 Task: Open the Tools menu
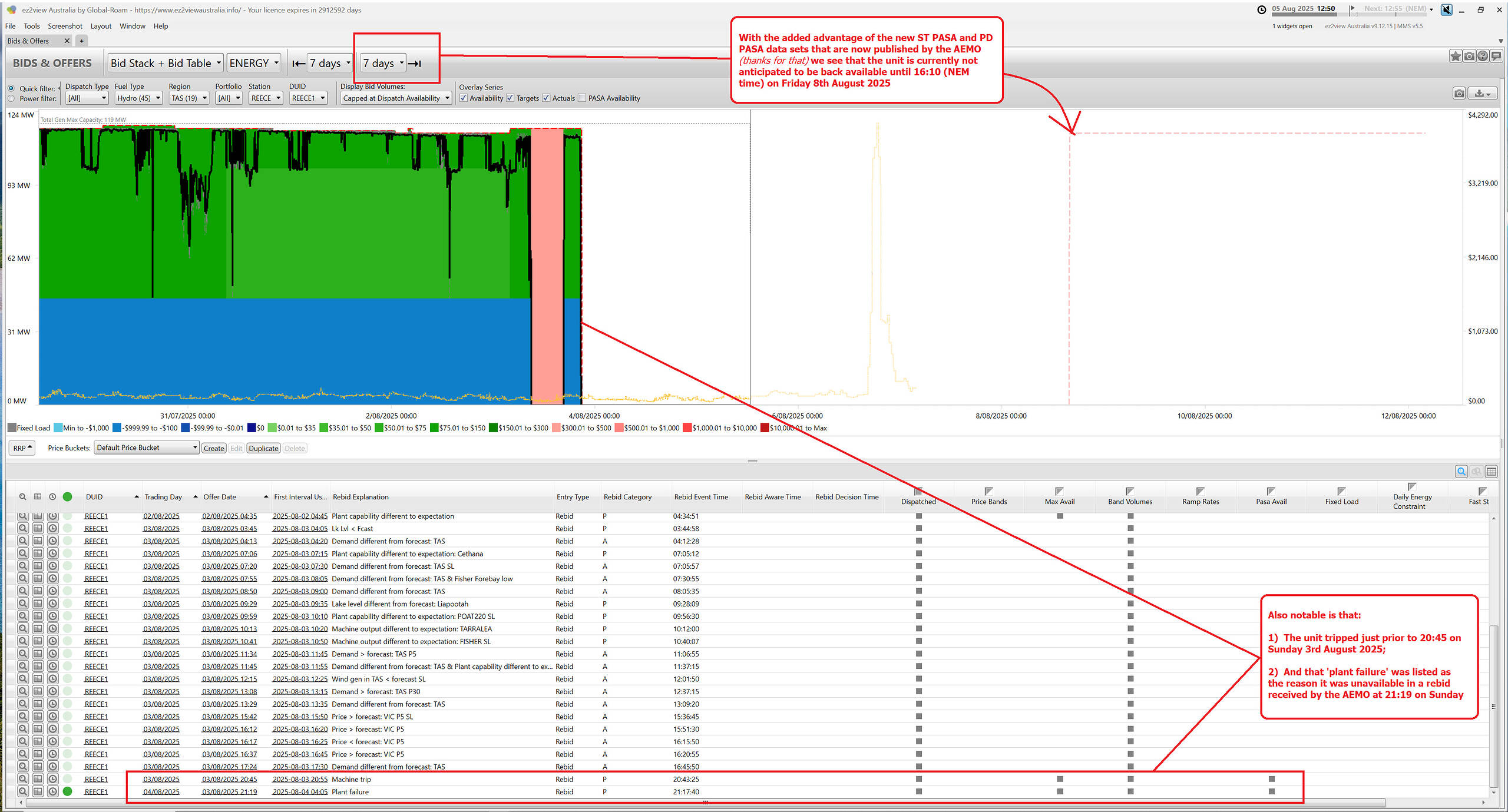pos(32,26)
